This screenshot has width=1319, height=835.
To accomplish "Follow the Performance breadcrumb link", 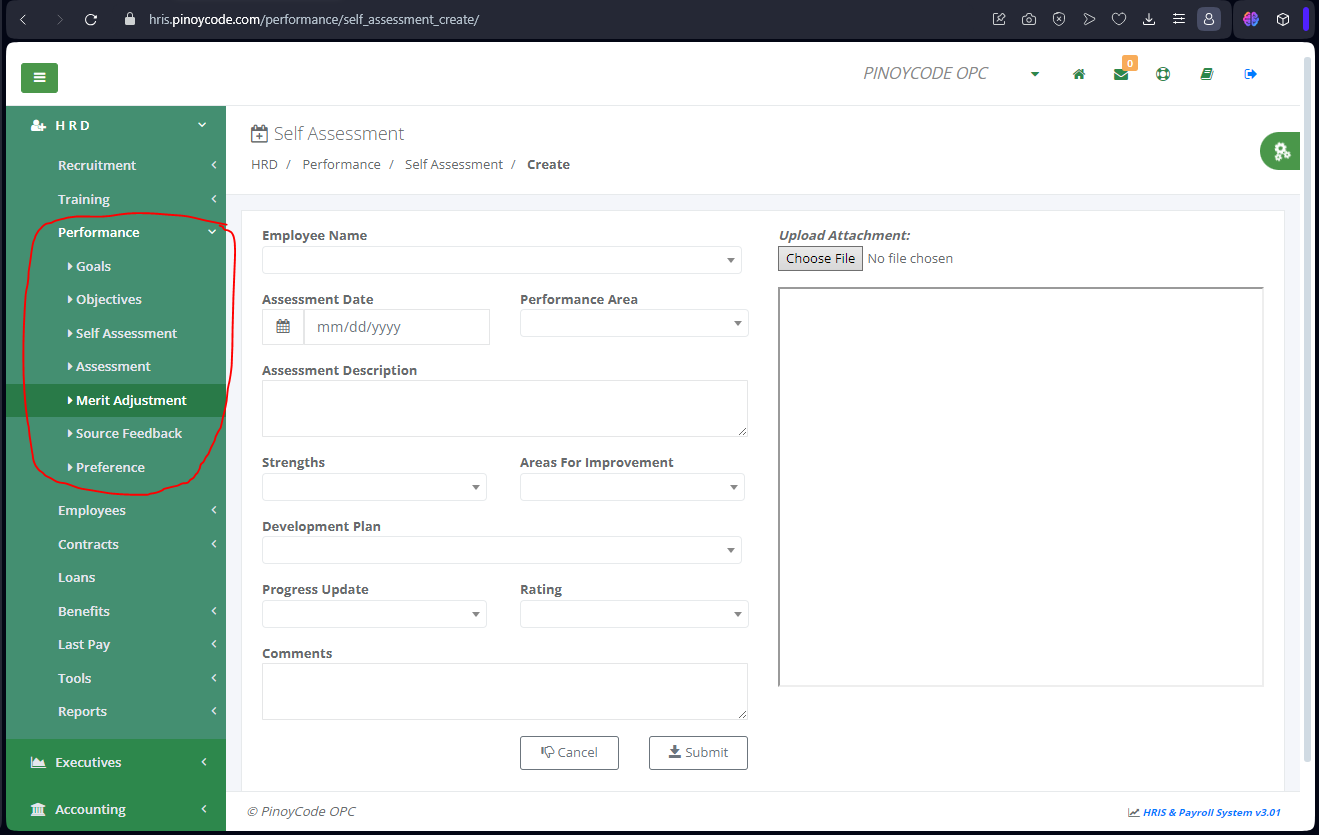I will point(341,164).
